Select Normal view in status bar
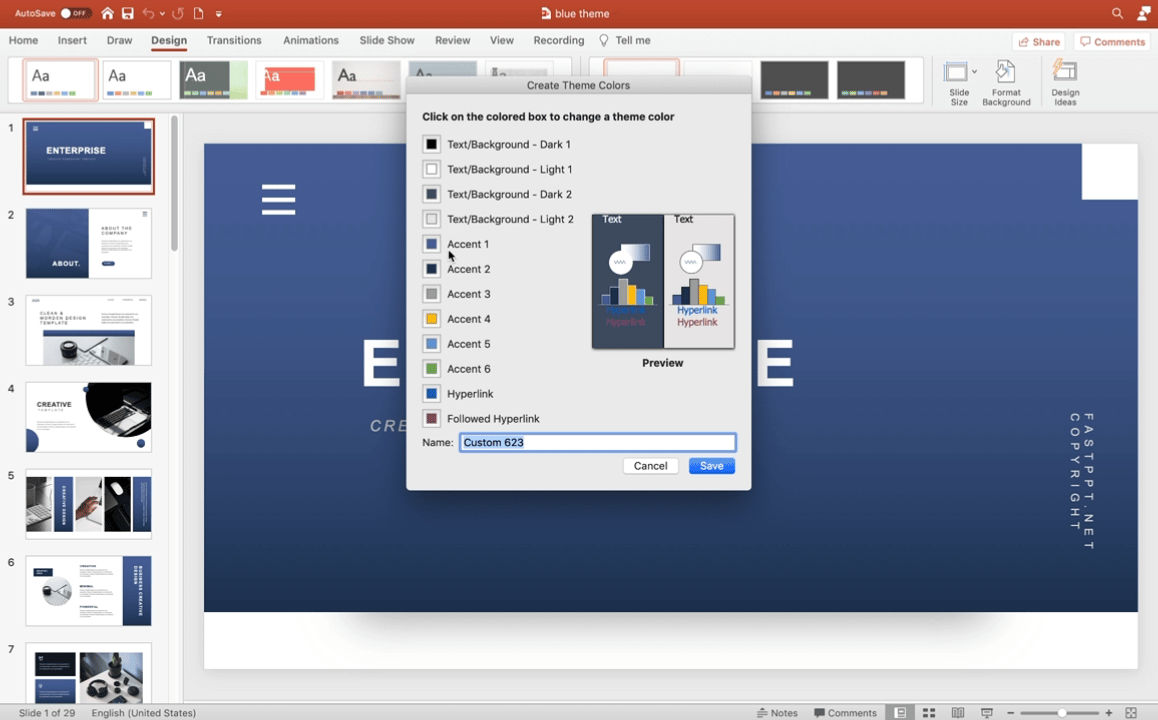 click(x=901, y=713)
